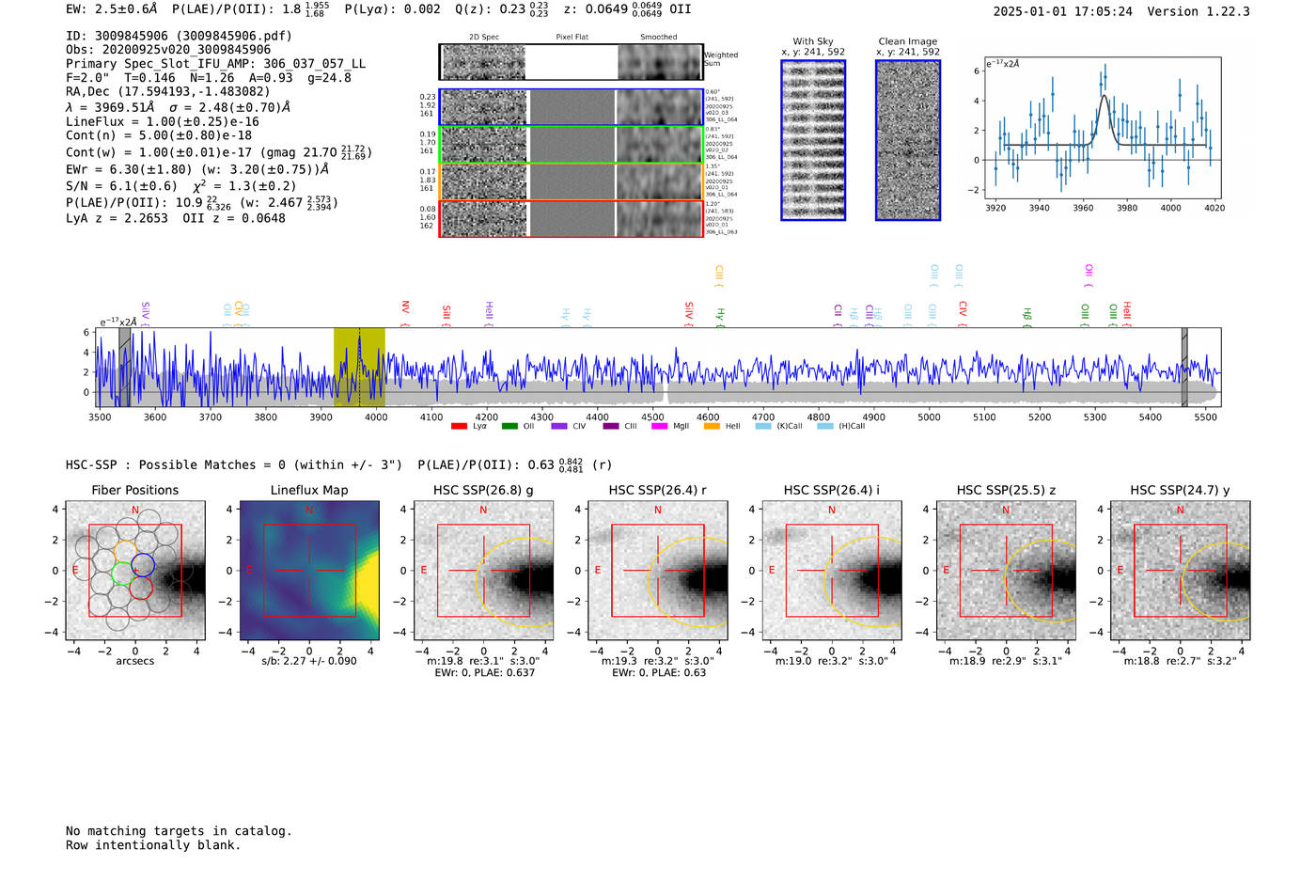1316x896 pixels.
Task: Select 'No matching targets in catalog.' text
Action: click(x=179, y=831)
